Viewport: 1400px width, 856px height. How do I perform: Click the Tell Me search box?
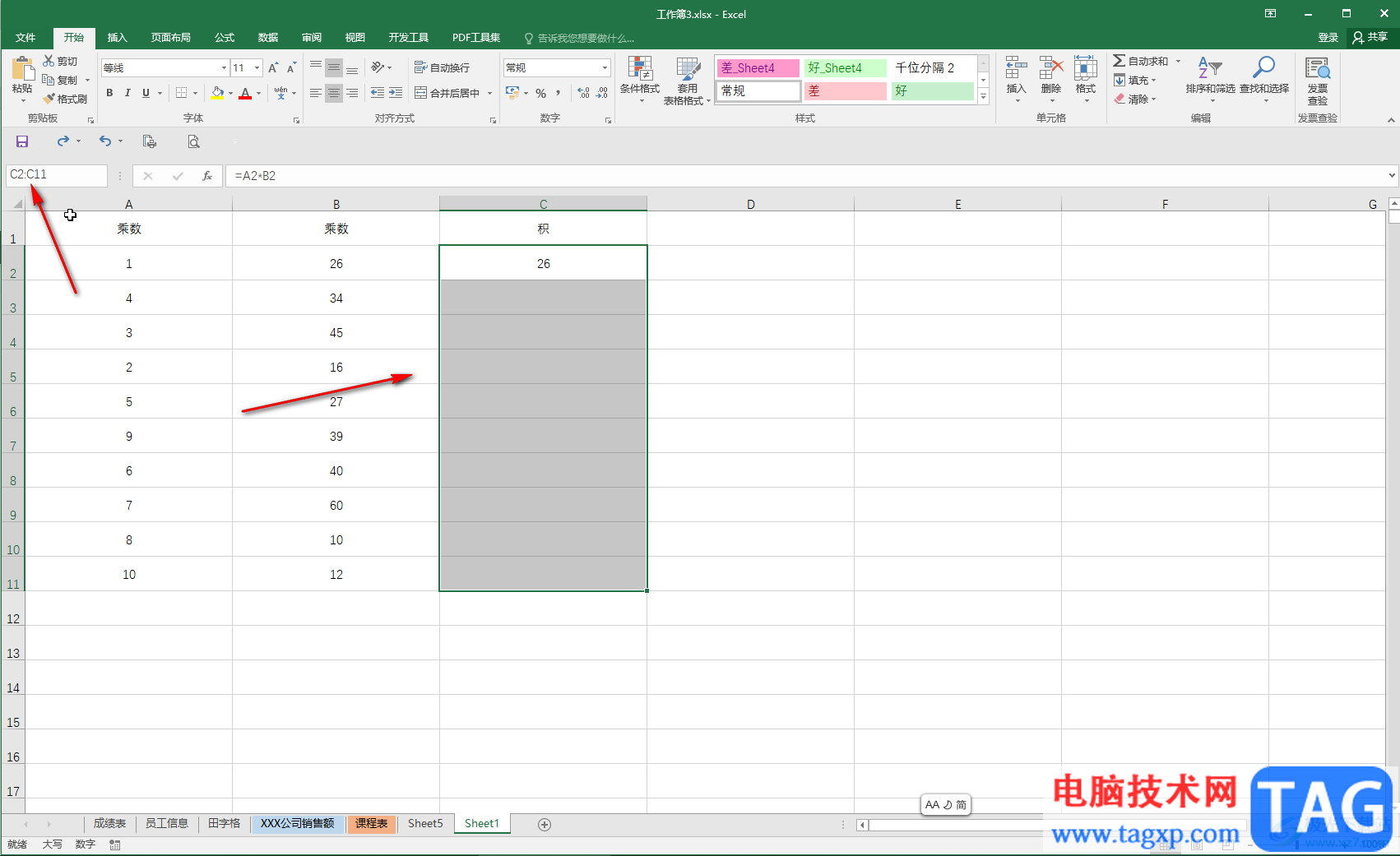click(579, 38)
